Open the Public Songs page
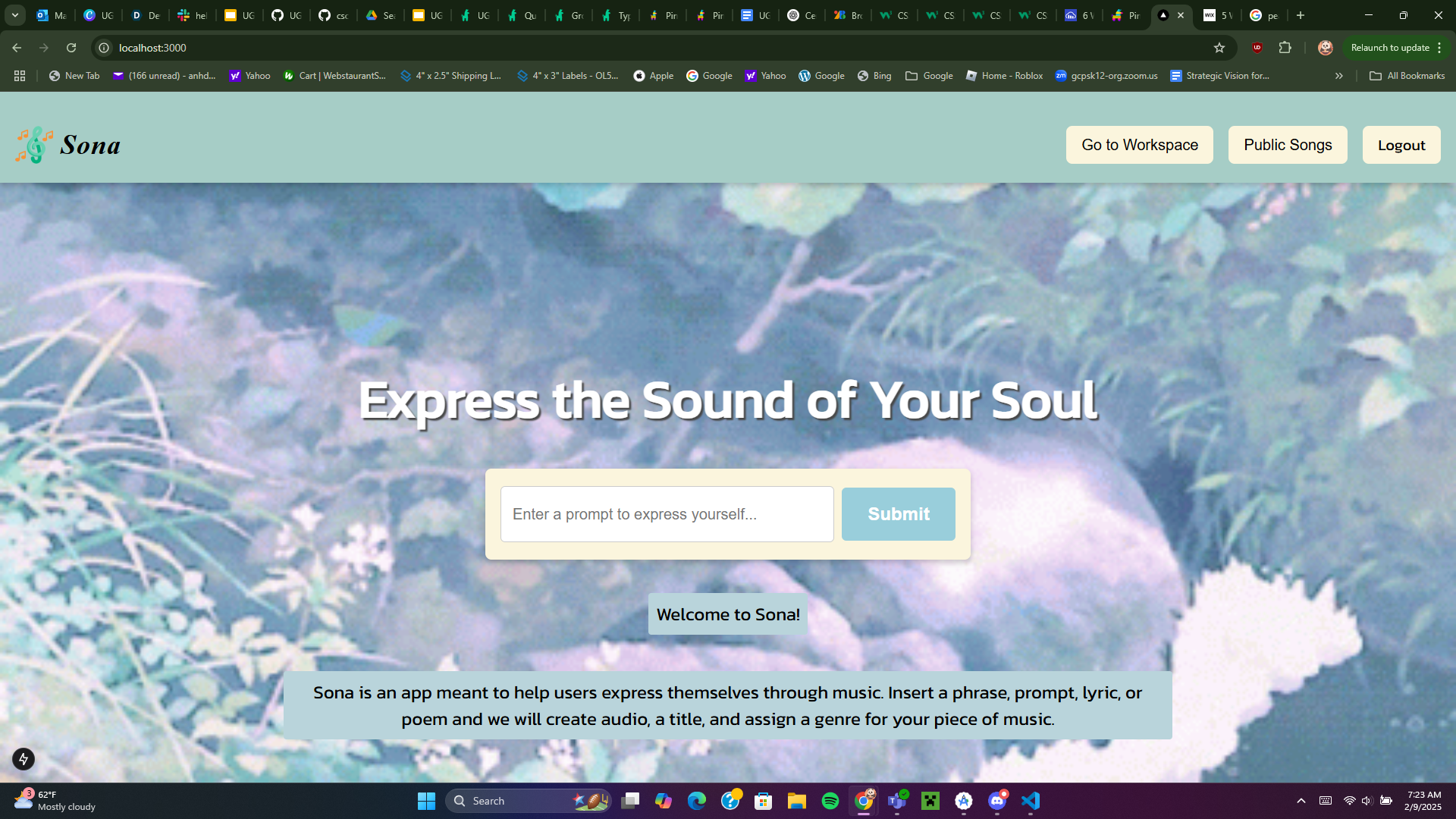1456x819 pixels. point(1287,145)
